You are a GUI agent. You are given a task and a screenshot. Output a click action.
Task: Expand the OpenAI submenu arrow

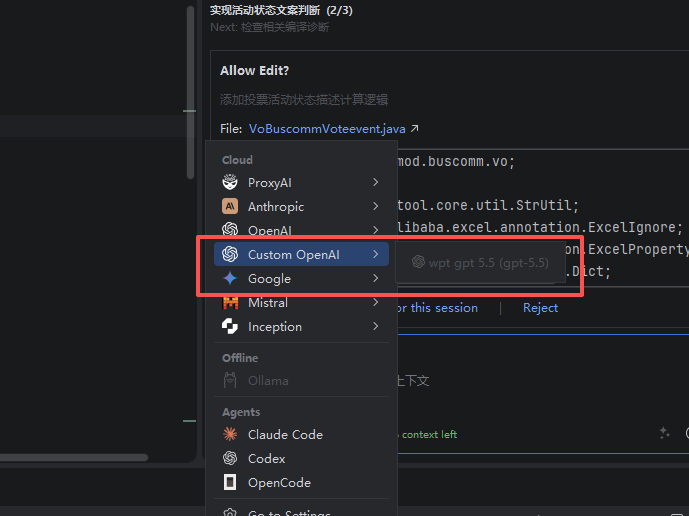point(375,230)
